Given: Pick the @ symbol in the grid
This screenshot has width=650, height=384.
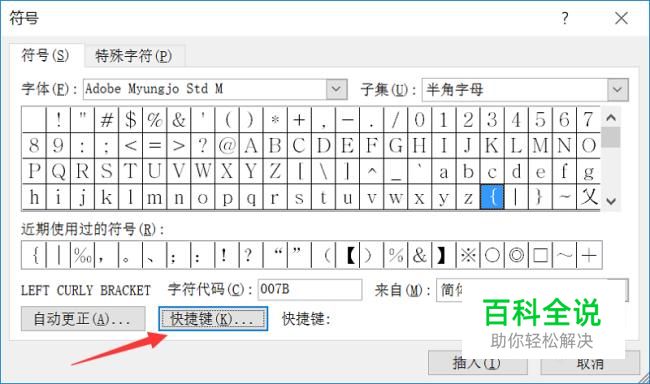Looking at the screenshot, I should (x=226, y=146).
